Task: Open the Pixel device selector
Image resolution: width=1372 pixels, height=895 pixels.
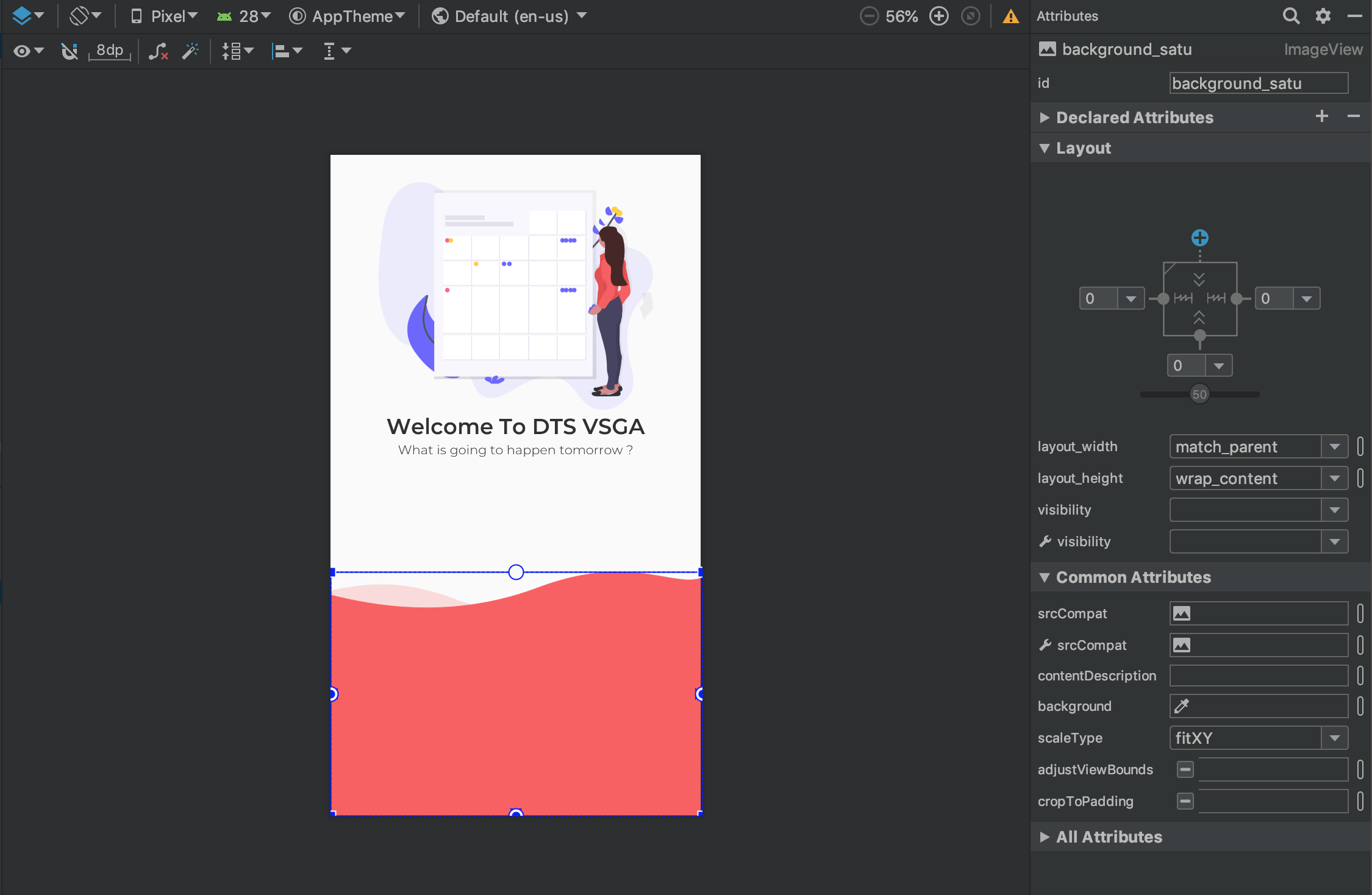Action: coord(163,16)
